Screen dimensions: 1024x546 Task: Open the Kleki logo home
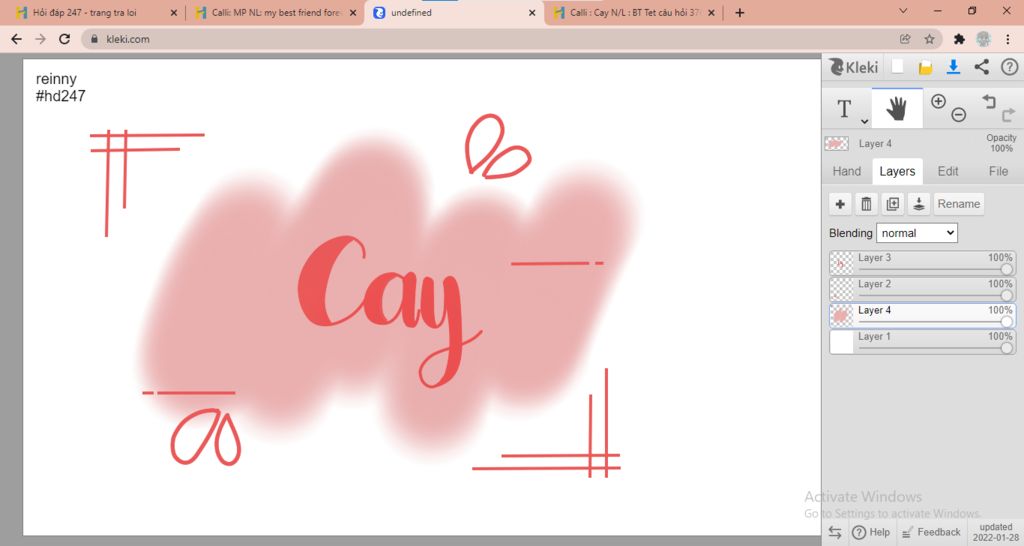[x=854, y=67]
